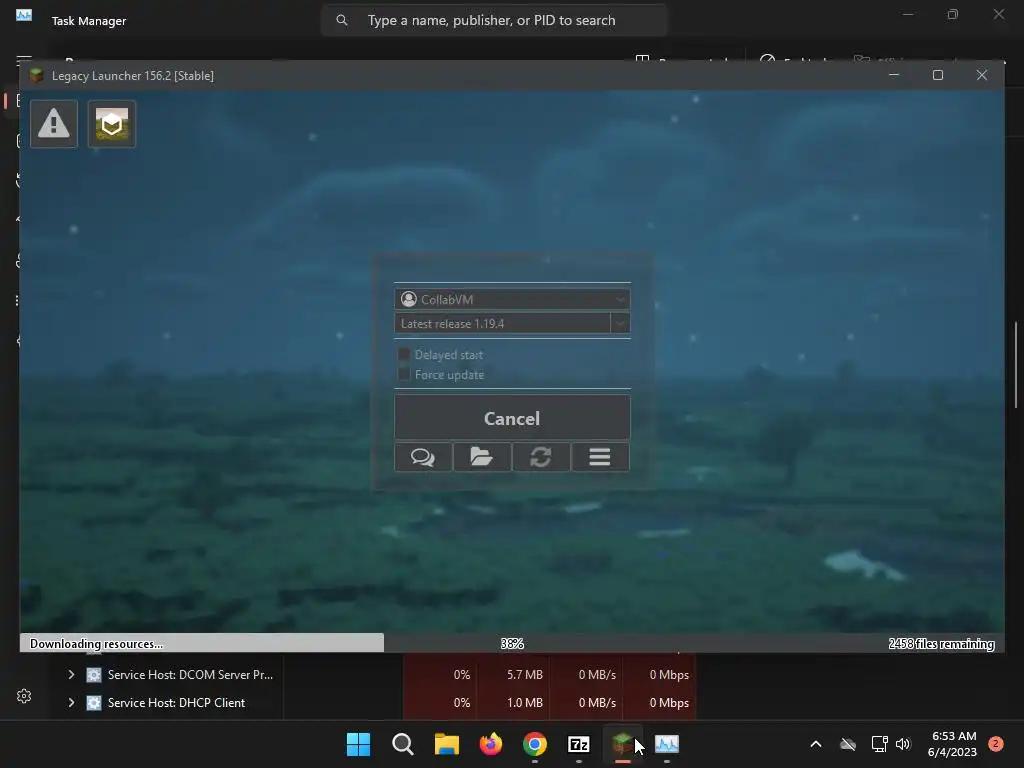Open the version dropdown arrow next to 1.19.4

tap(620, 323)
